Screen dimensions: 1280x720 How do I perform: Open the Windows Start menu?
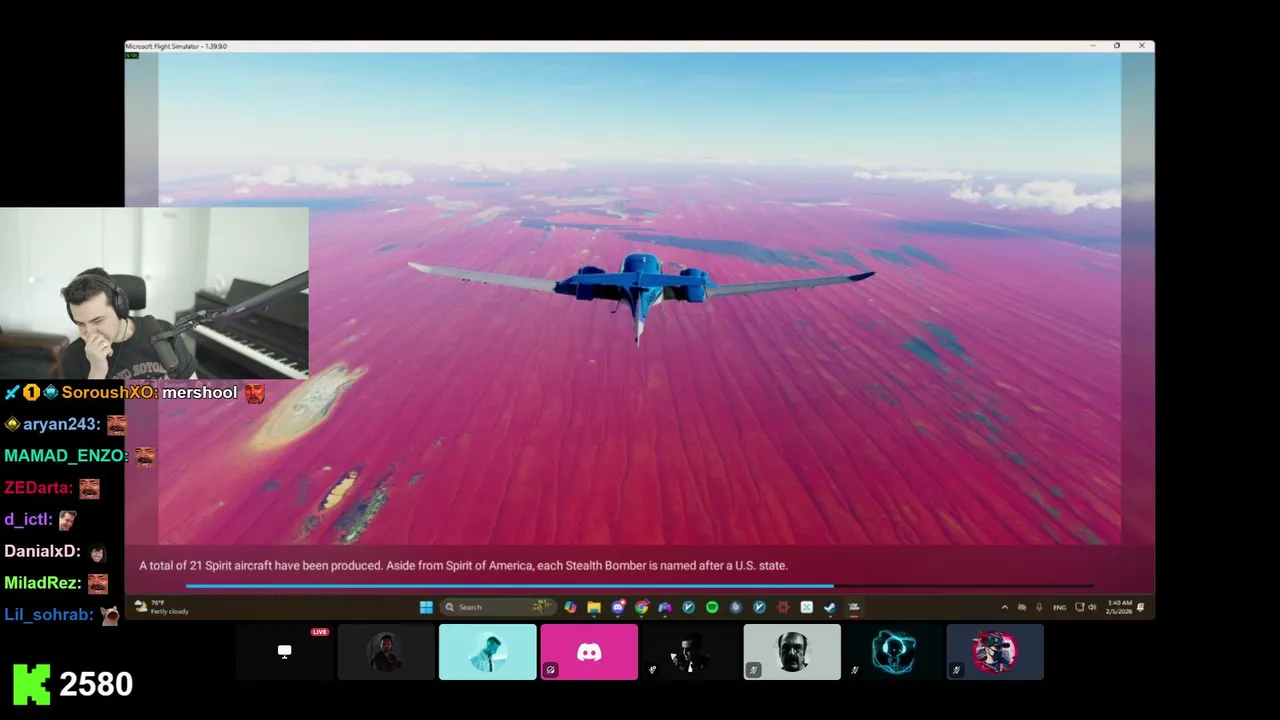(426, 607)
